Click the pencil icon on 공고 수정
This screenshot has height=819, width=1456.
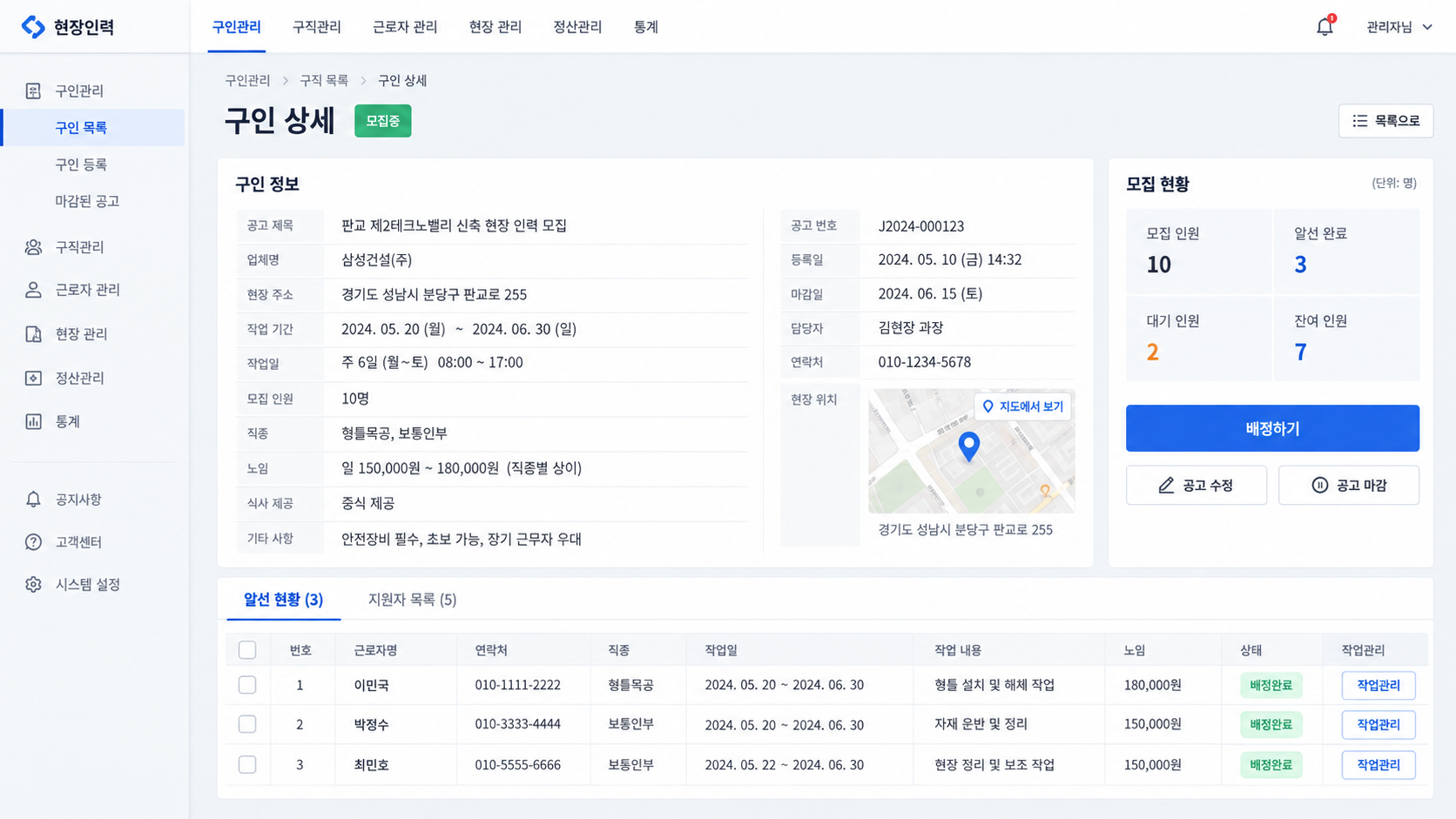[1166, 486]
